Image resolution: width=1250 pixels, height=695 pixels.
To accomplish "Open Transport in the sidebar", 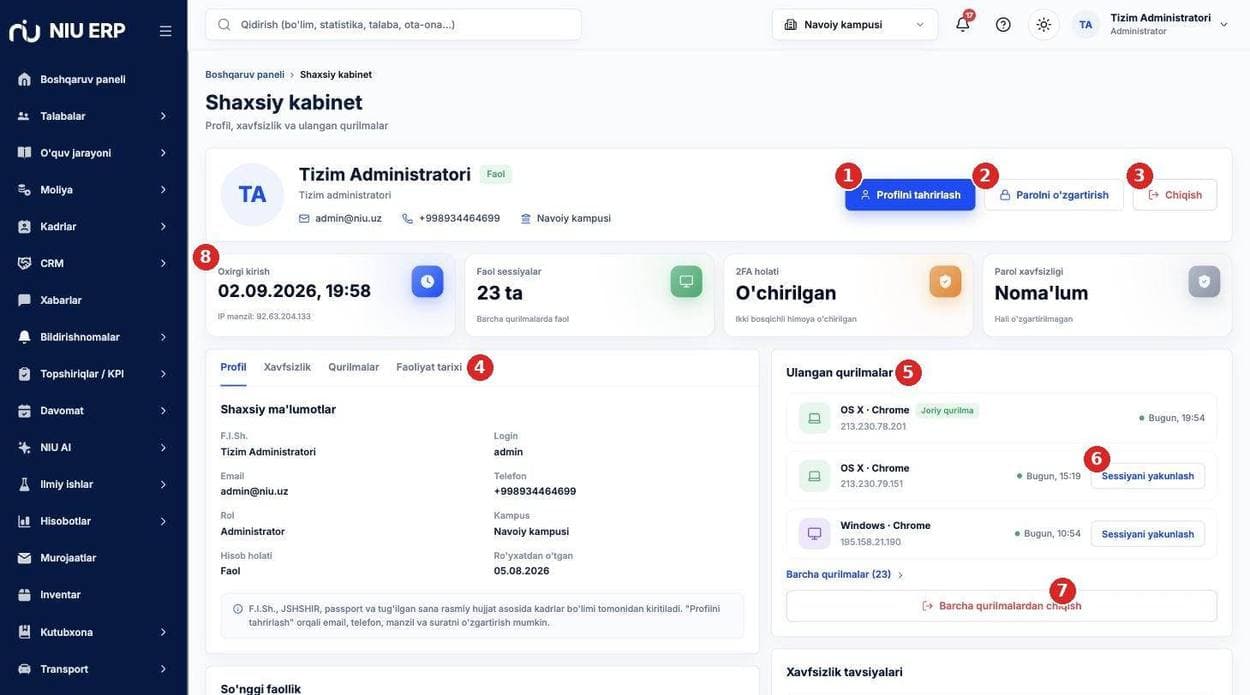I will click(x=94, y=669).
